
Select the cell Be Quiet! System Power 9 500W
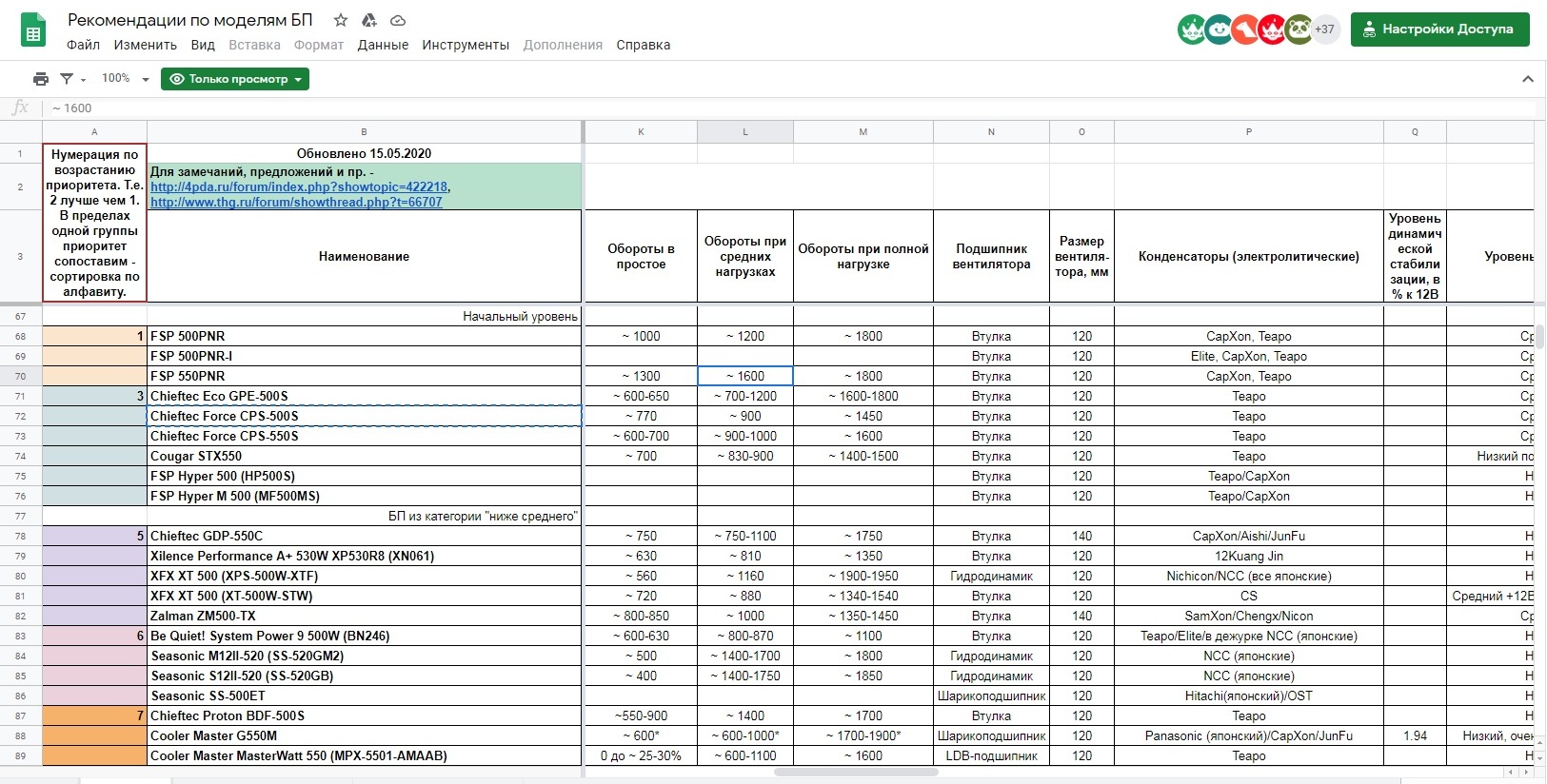point(364,636)
